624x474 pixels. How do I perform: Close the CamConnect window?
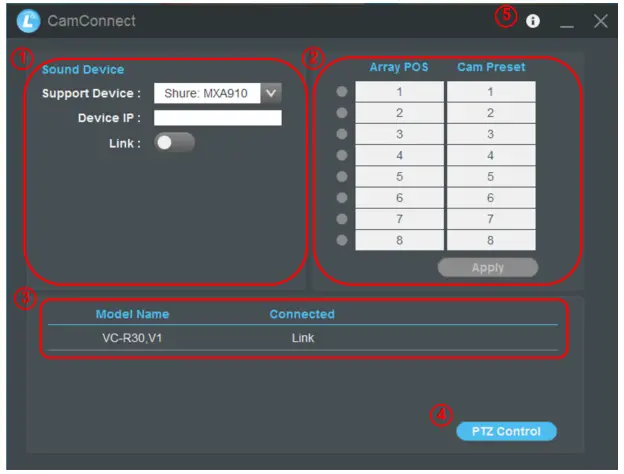click(x=600, y=21)
